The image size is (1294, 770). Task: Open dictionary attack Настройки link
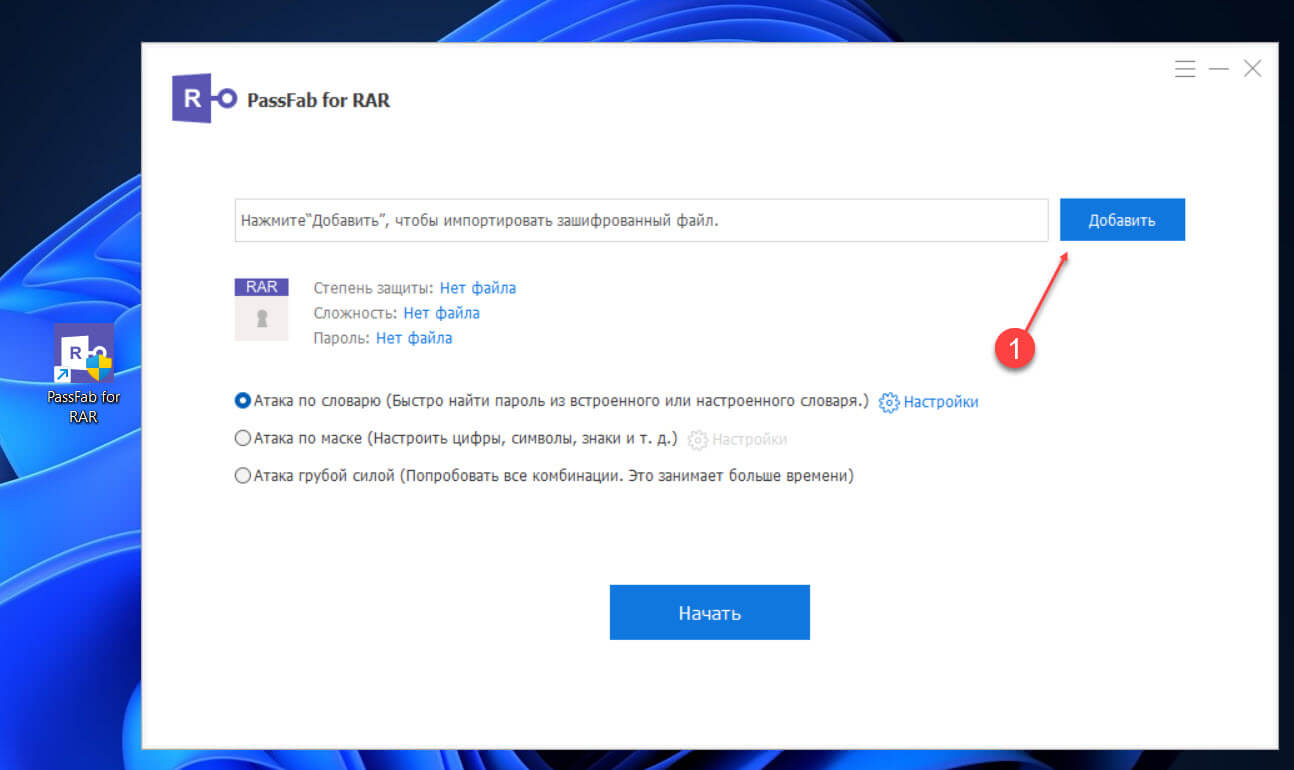pos(941,402)
